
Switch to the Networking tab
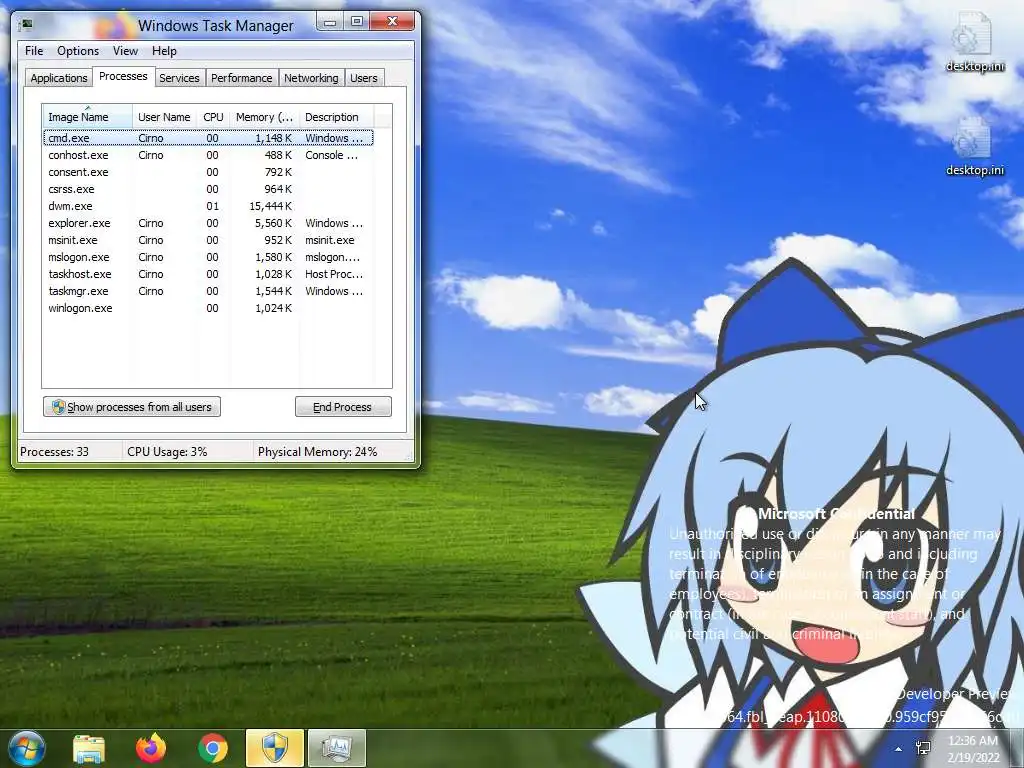coord(311,78)
